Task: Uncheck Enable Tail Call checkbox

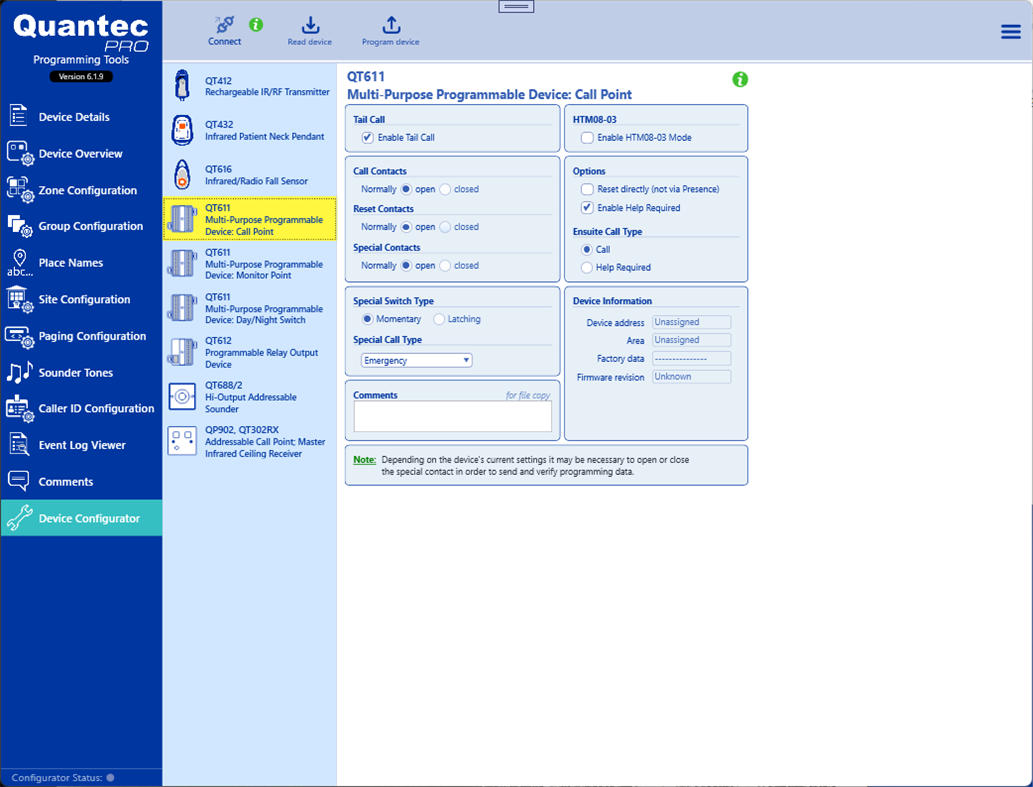Action: point(368,138)
